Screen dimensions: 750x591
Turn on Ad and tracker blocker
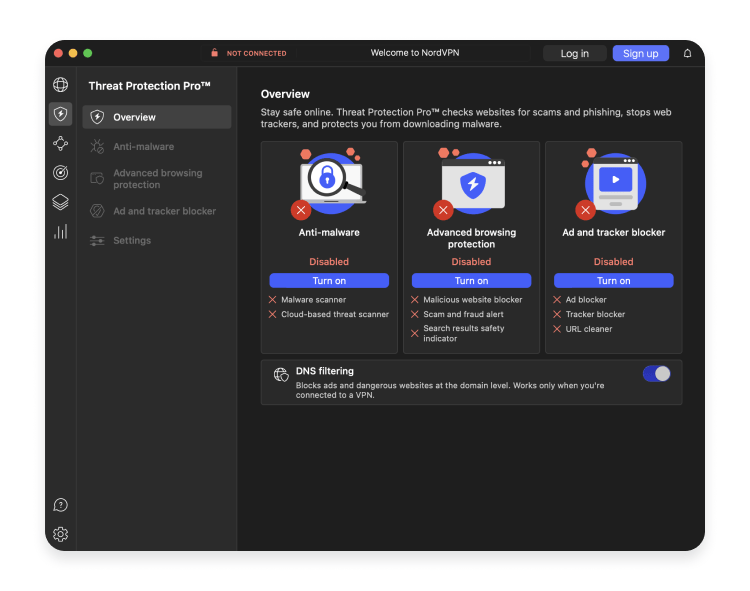613,281
